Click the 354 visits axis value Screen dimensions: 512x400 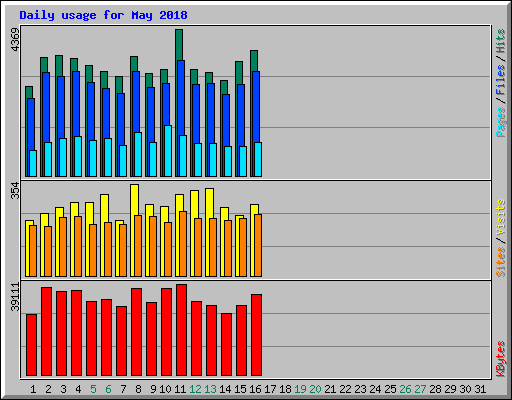click(x=15, y=190)
